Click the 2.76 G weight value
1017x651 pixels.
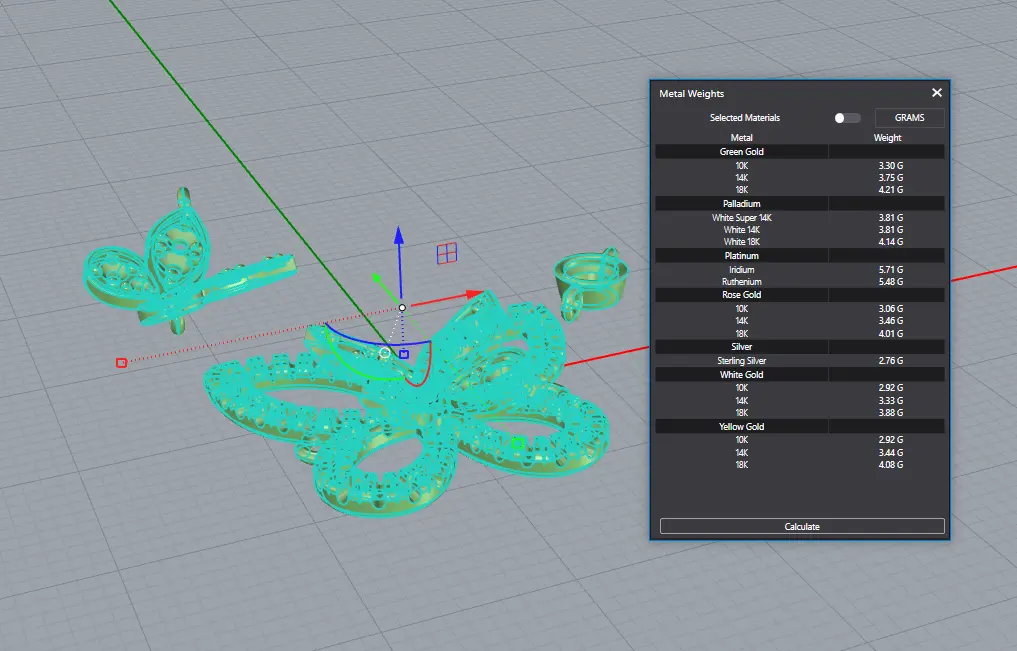pos(891,361)
